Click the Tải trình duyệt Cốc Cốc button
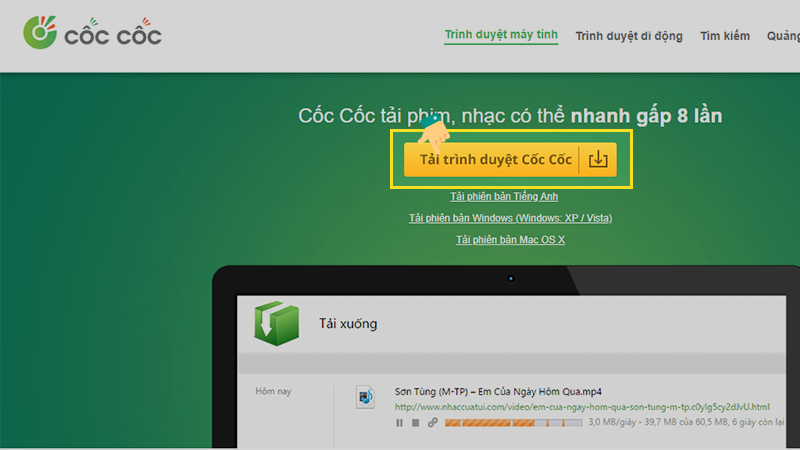This screenshot has height=450, width=800. pos(510,160)
